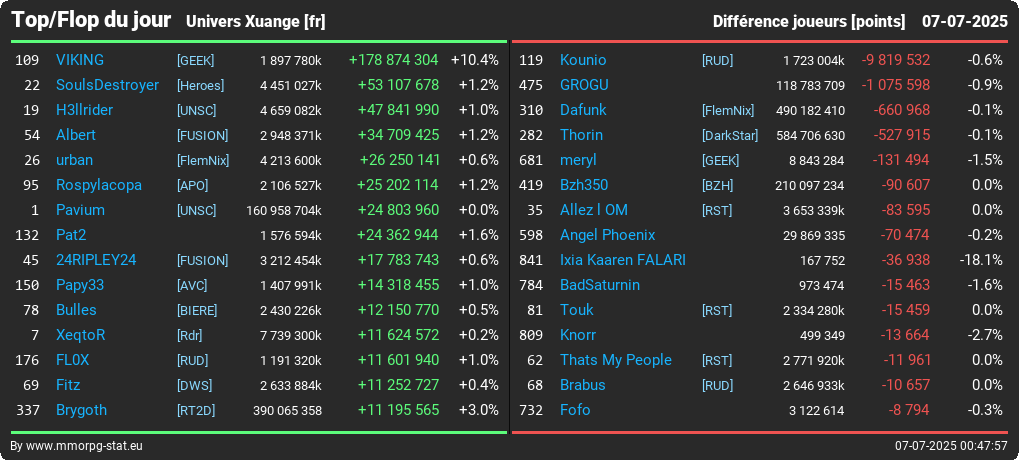Image resolution: width=1019 pixels, height=460 pixels.
Task: Click alliance tag [Rdr]
Action: pyautogui.click(x=189, y=336)
